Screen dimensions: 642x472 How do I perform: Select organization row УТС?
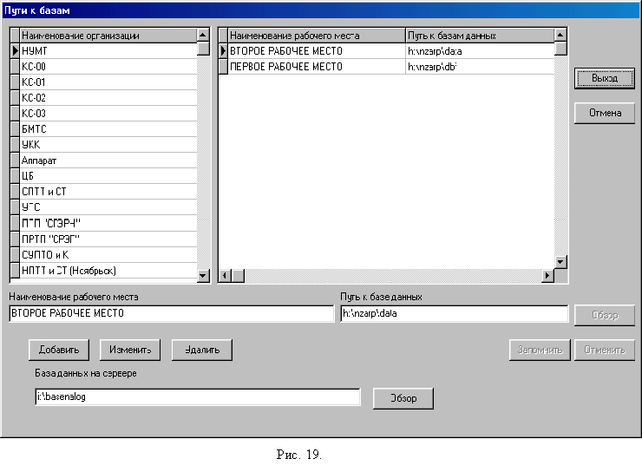pyautogui.click(x=109, y=207)
